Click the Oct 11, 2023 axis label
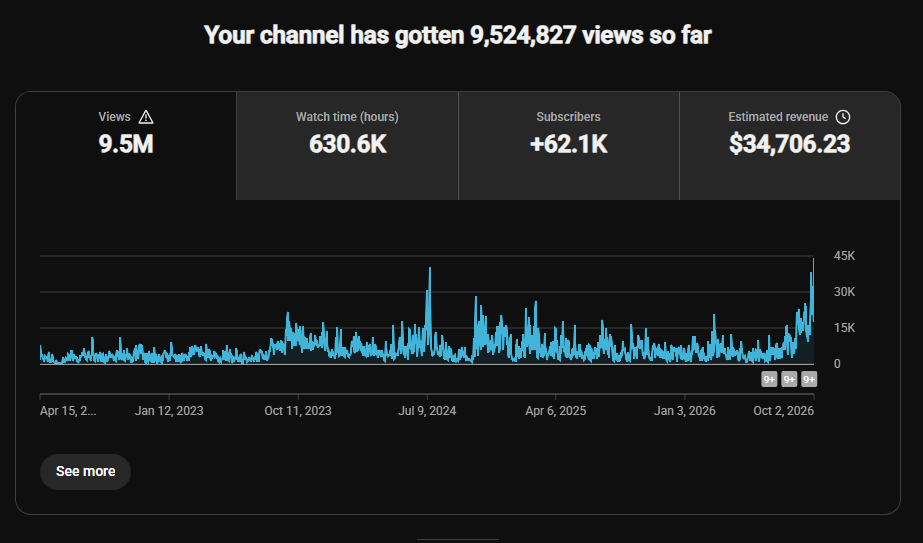The height and width of the screenshot is (543, 923). tap(298, 411)
